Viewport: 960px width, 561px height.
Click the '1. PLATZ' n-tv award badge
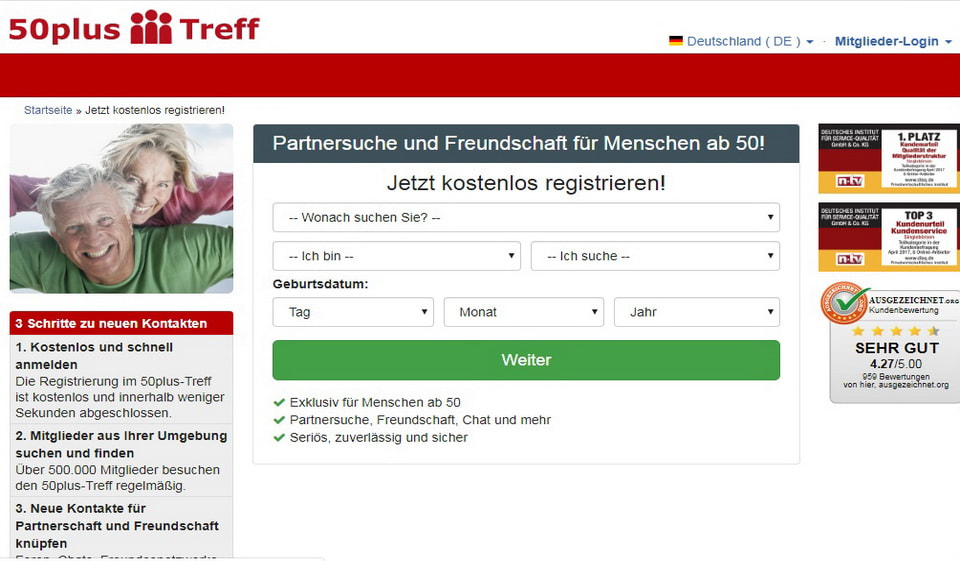pyautogui.click(x=889, y=159)
